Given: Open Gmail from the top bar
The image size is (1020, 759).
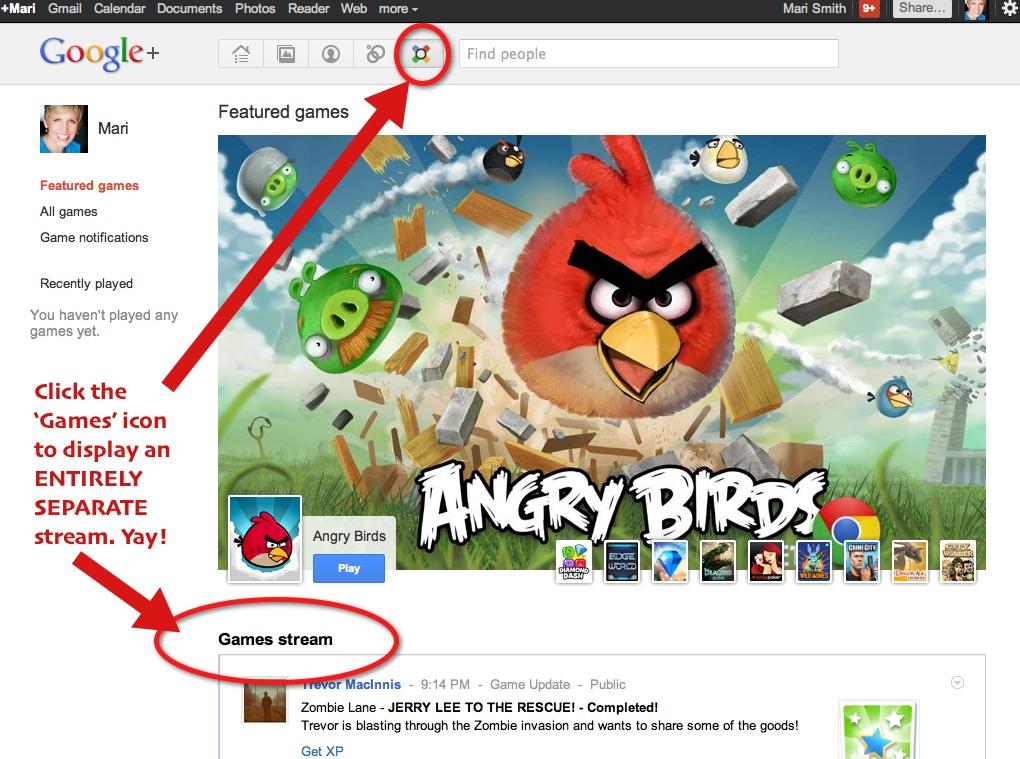Looking at the screenshot, I should pyautogui.click(x=64, y=8).
